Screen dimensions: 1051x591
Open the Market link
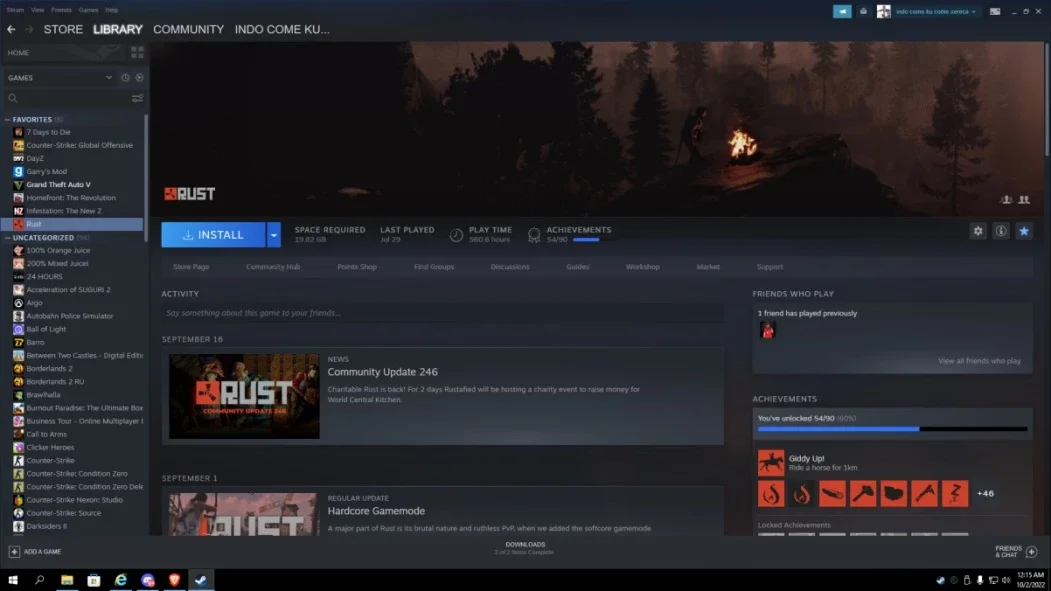pos(708,267)
